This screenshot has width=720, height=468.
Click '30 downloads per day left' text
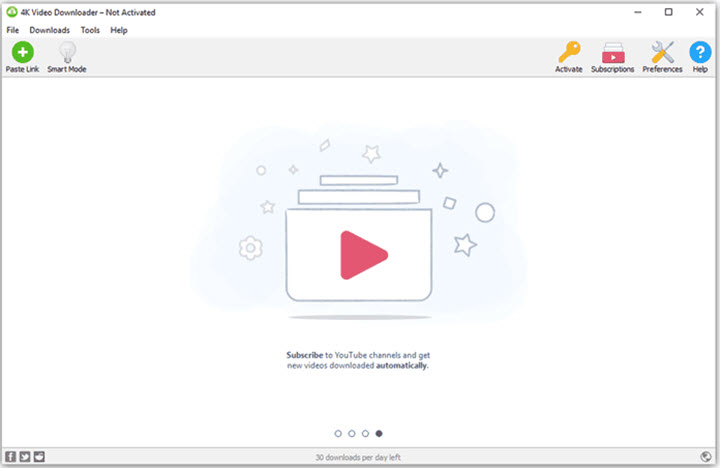[x=358, y=457]
